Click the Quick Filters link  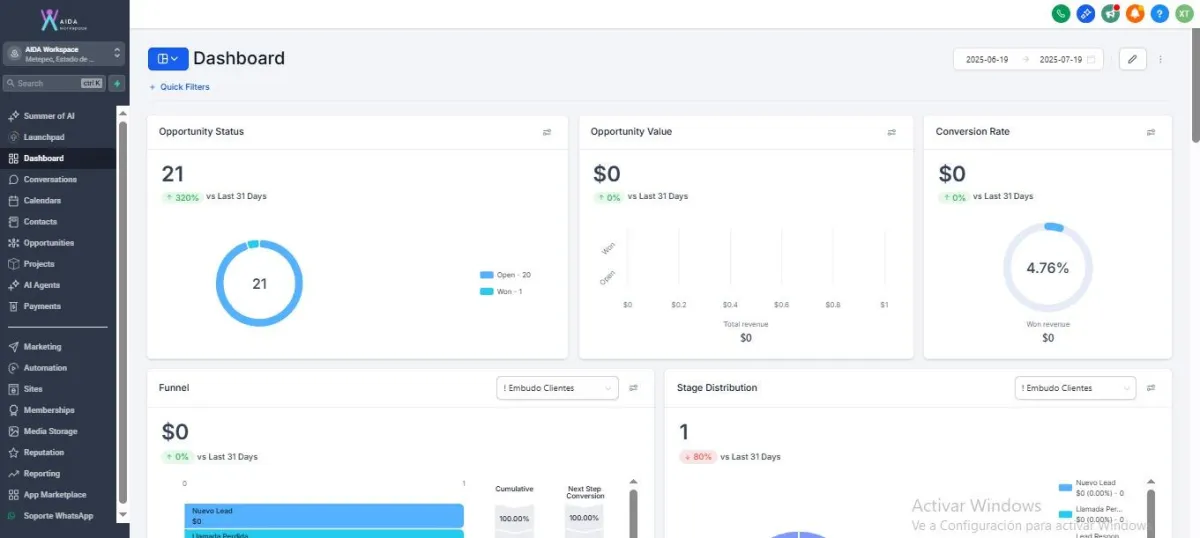180,87
